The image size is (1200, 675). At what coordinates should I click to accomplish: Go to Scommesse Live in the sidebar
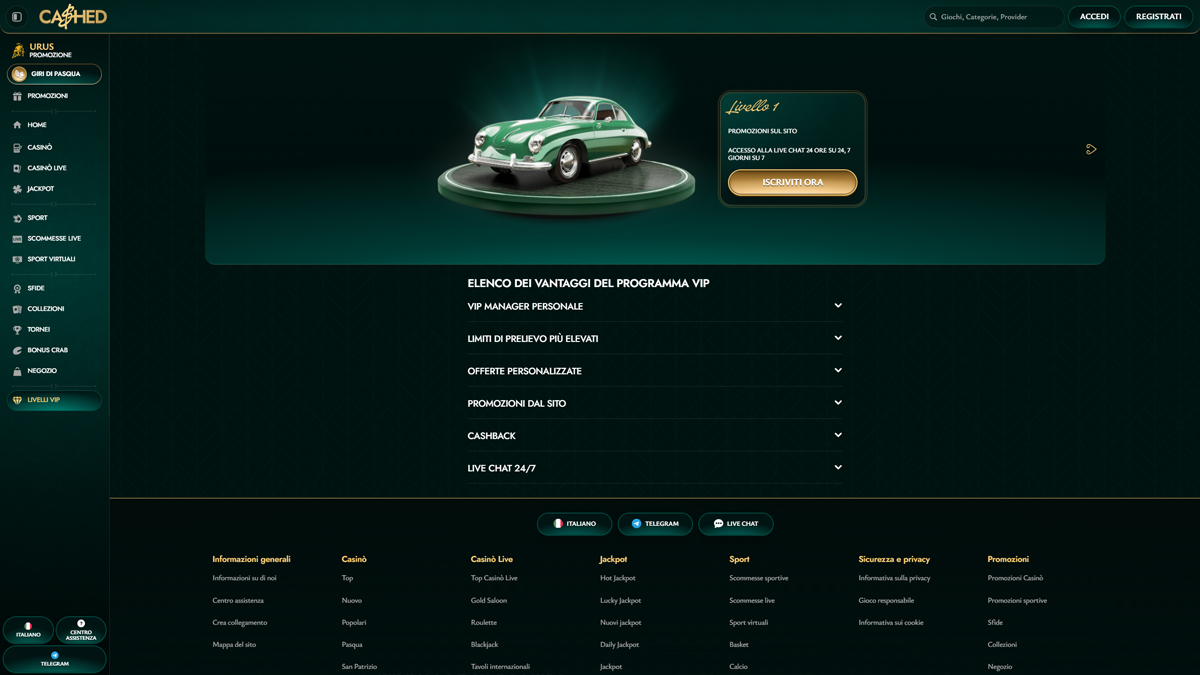[54, 239]
